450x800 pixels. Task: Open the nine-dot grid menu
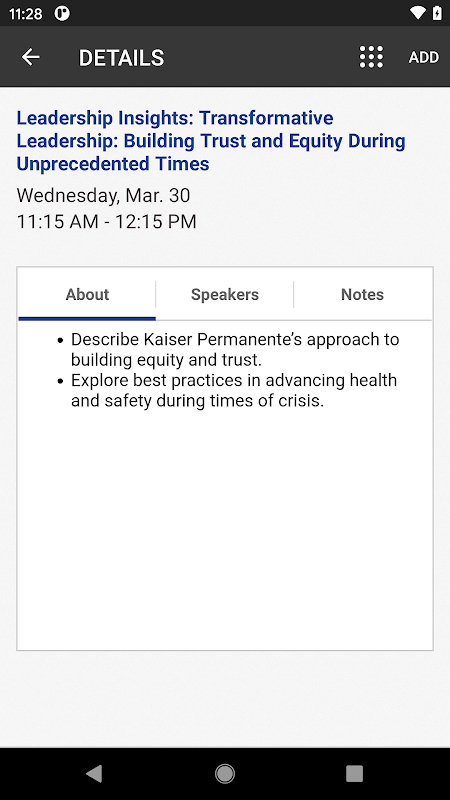[371, 57]
